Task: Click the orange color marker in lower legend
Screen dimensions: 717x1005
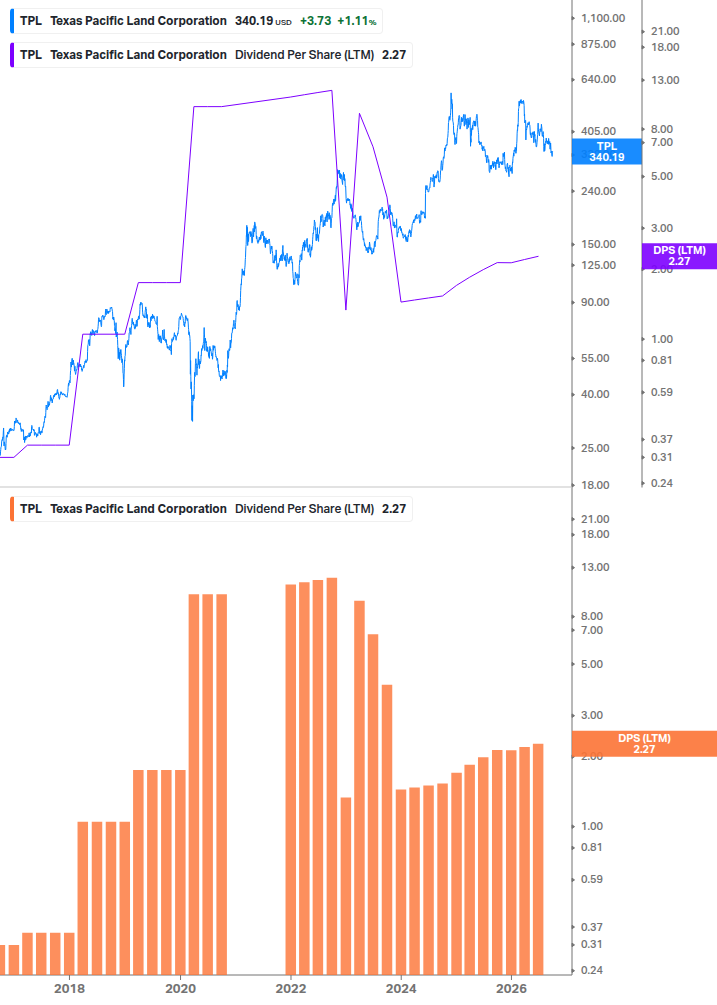Action: point(12,509)
